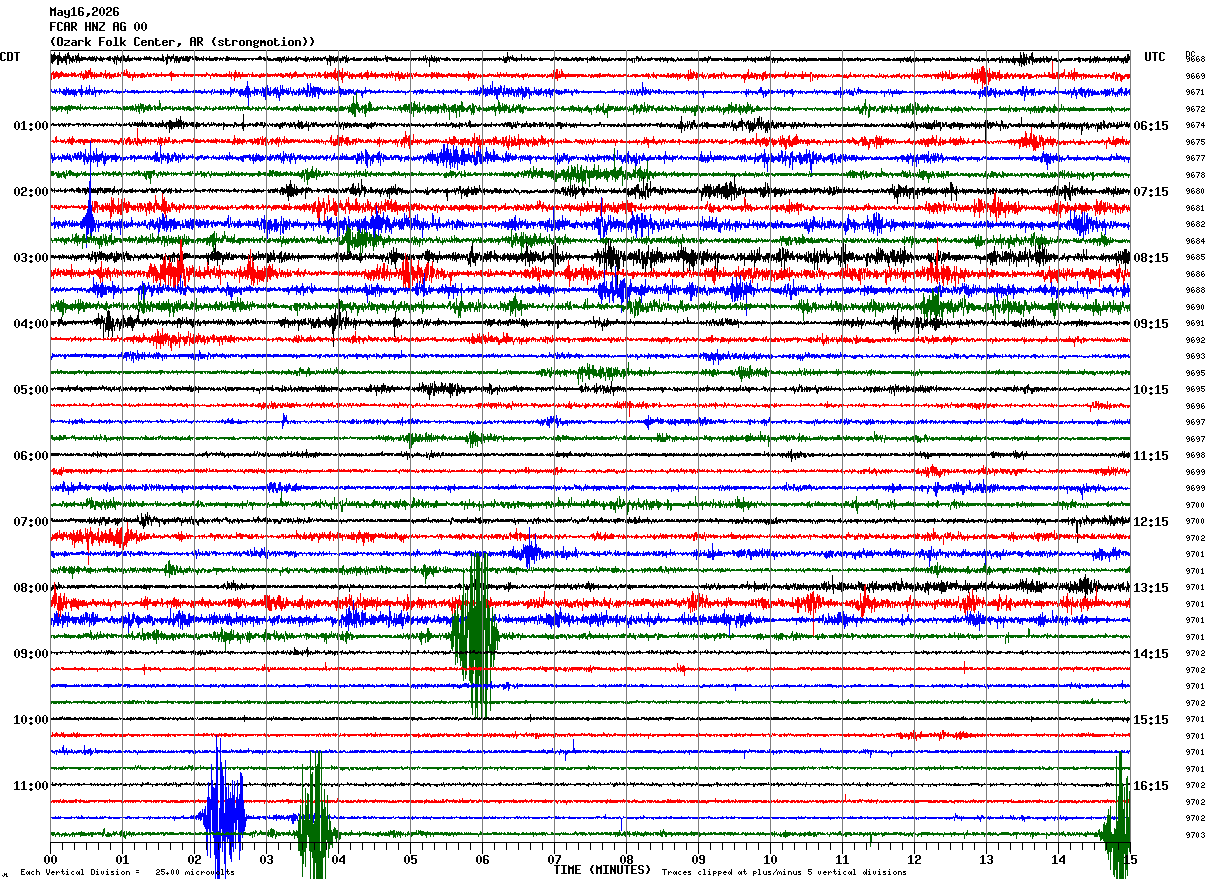Click the CDT header label
Viewport: 1210px width, 886px height.
[x=10, y=57]
